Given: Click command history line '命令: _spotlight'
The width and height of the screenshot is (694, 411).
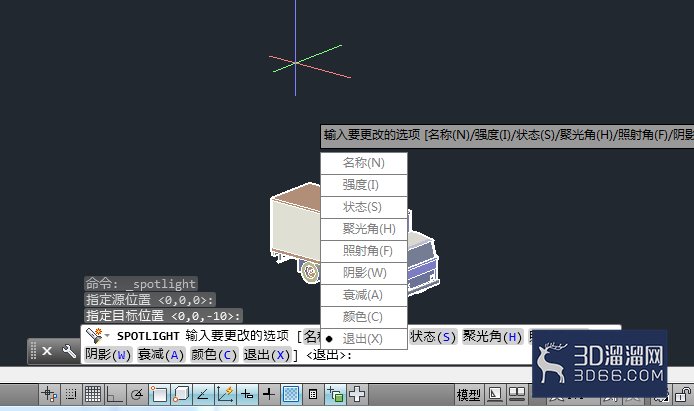Looking at the screenshot, I should (141, 284).
